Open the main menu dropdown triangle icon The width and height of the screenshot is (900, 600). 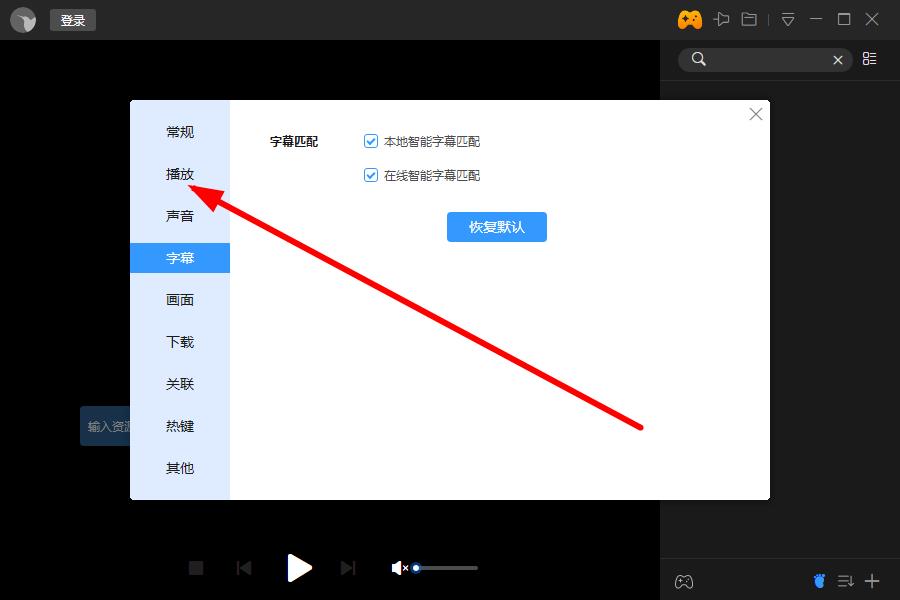(788, 20)
